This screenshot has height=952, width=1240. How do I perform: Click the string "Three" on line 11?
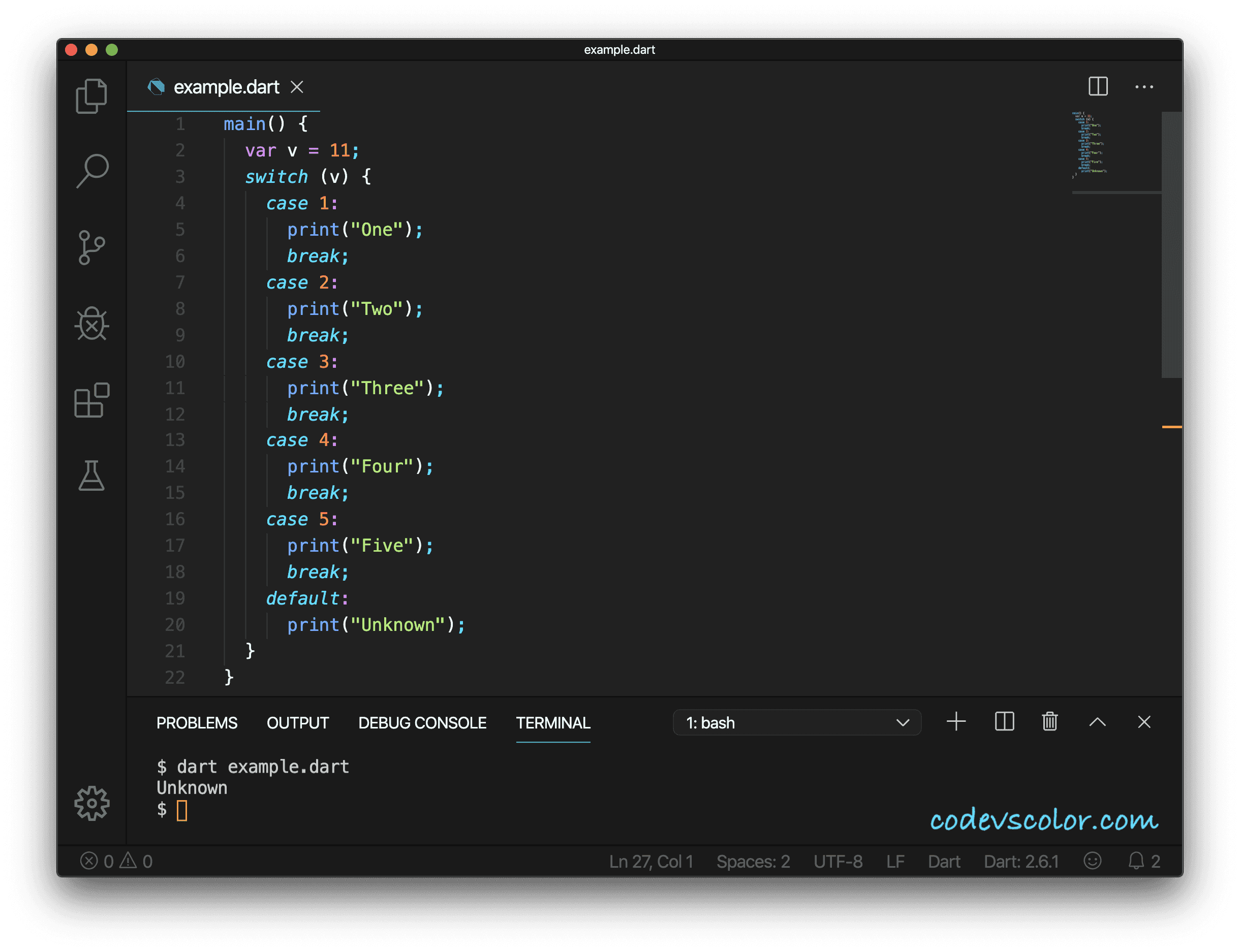point(387,388)
